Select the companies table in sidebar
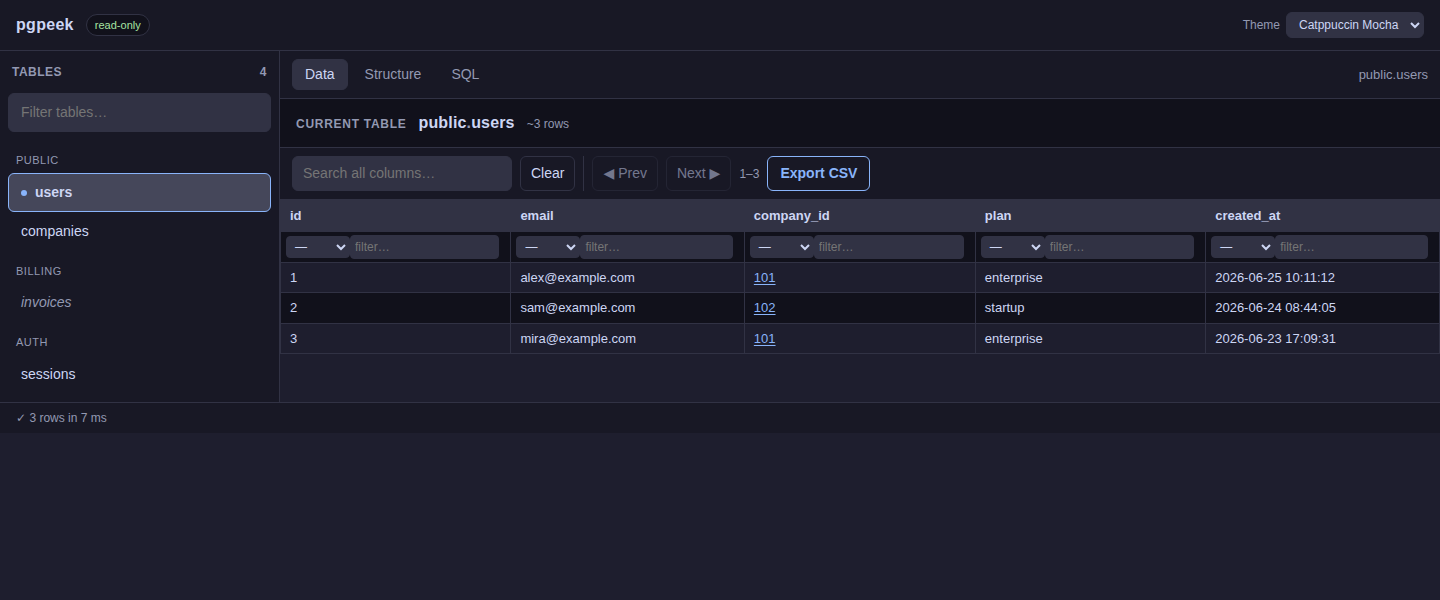1440x600 pixels. coord(139,231)
